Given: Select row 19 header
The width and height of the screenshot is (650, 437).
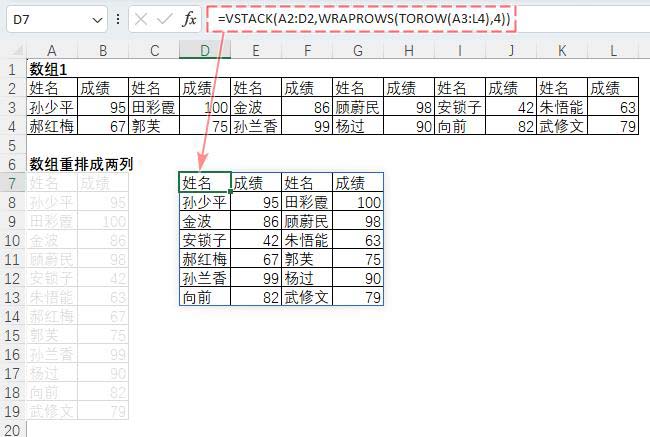Looking at the screenshot, I should pos(12,411).
